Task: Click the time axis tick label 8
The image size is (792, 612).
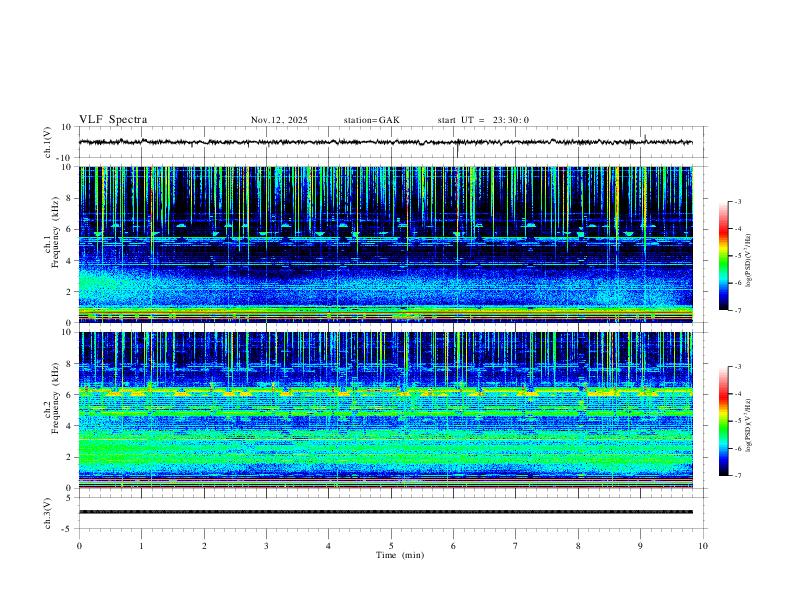Action: (x=578, y=546)
